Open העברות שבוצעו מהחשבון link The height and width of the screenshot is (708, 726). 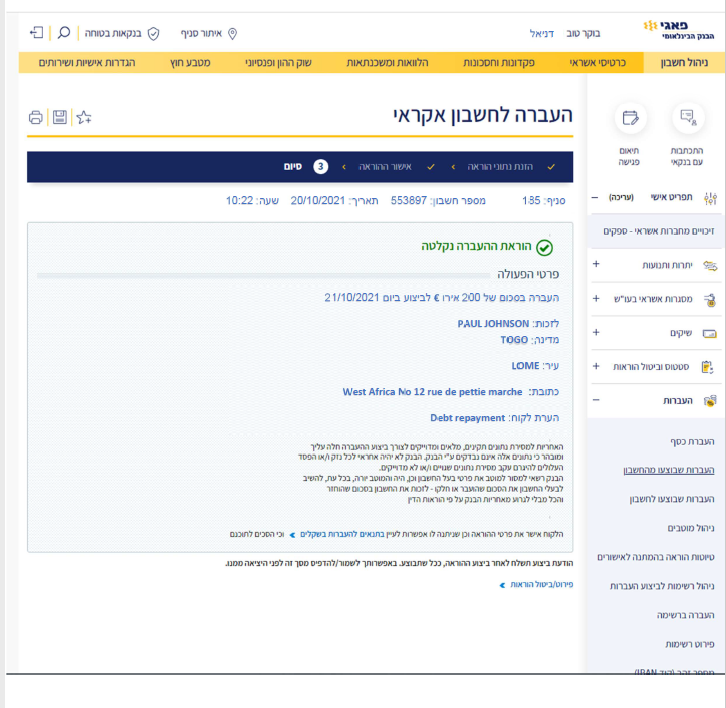point(669,470)
